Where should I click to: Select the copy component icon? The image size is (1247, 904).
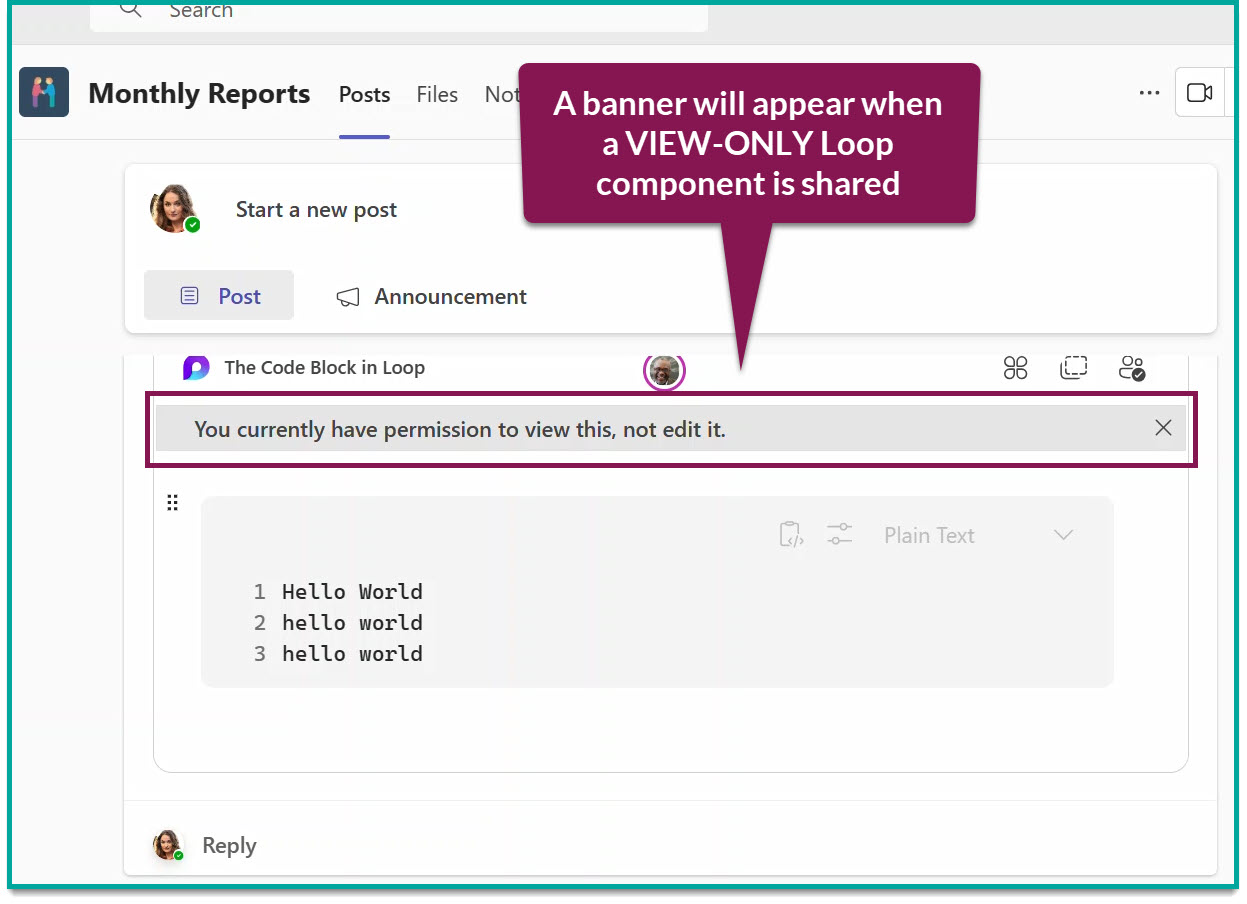coord(1074,368)
